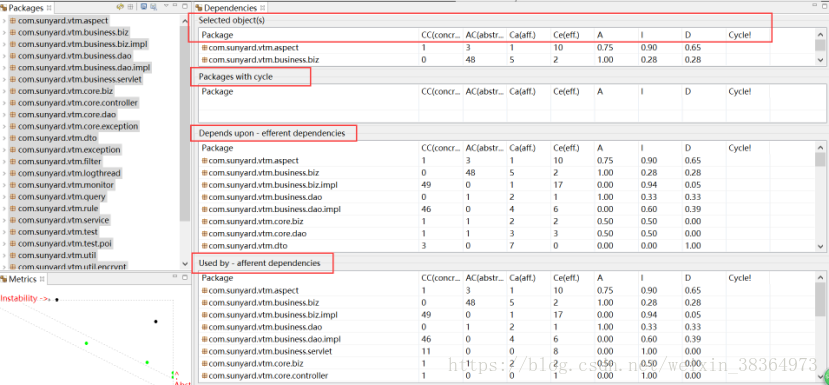Expand com.sunyard.vtm.aspect in Packages tree
This screenshot has width=829, height=385.
point(4,21)
